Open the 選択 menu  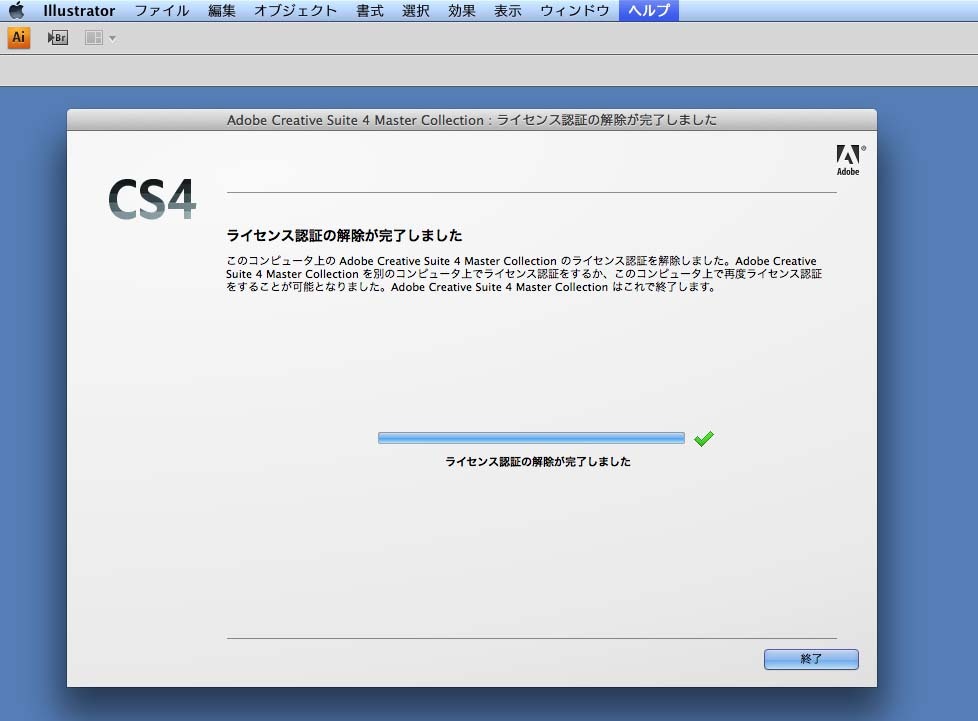click(415, 11)
